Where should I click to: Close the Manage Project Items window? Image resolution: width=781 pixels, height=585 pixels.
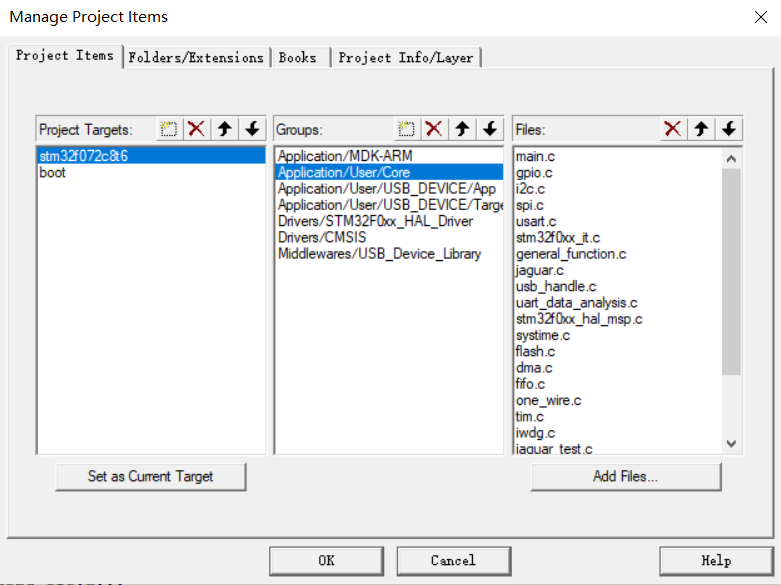(x=761, y=17)
